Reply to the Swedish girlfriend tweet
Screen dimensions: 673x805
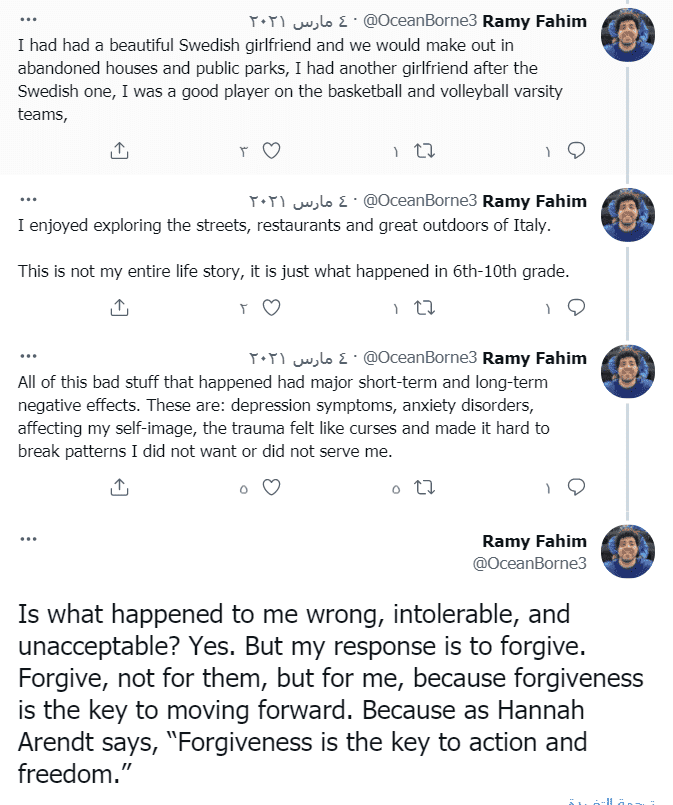point(576,150)
